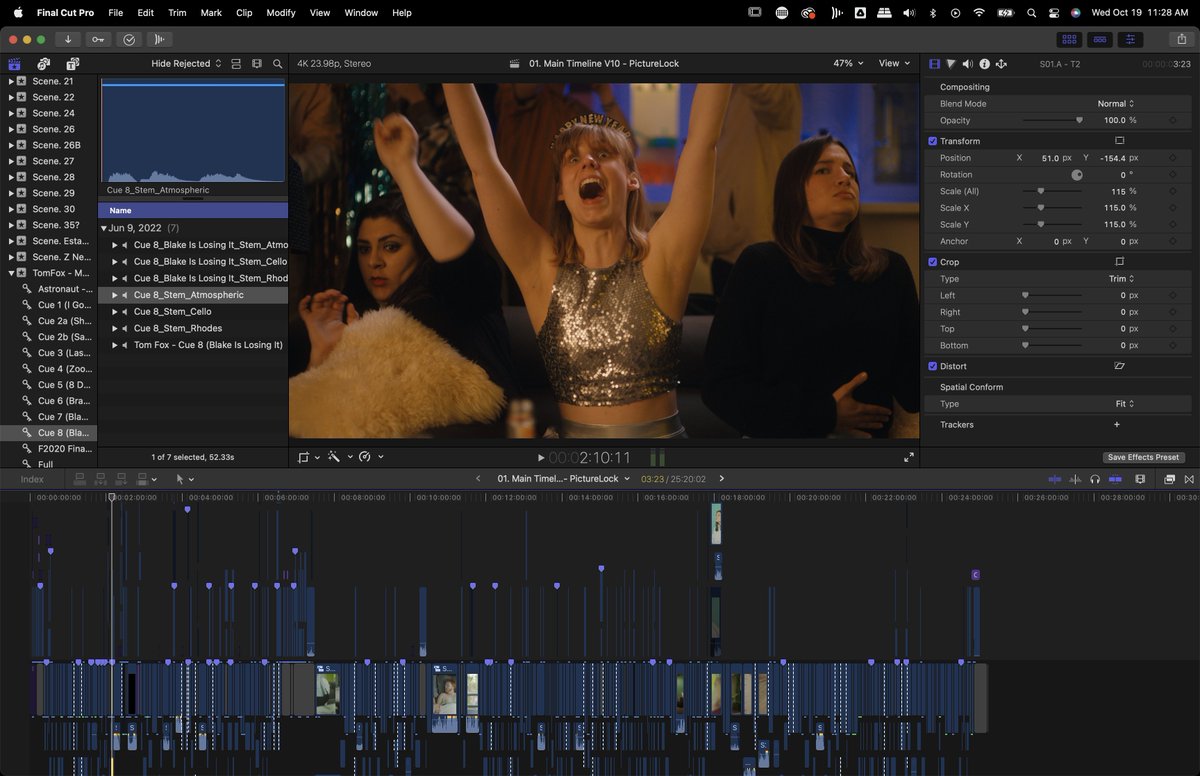Image resolution: width=1200 pixels, height=776 pixels.
Task: Show the Transform on-screen controls icon
Action: point(1119,141)
